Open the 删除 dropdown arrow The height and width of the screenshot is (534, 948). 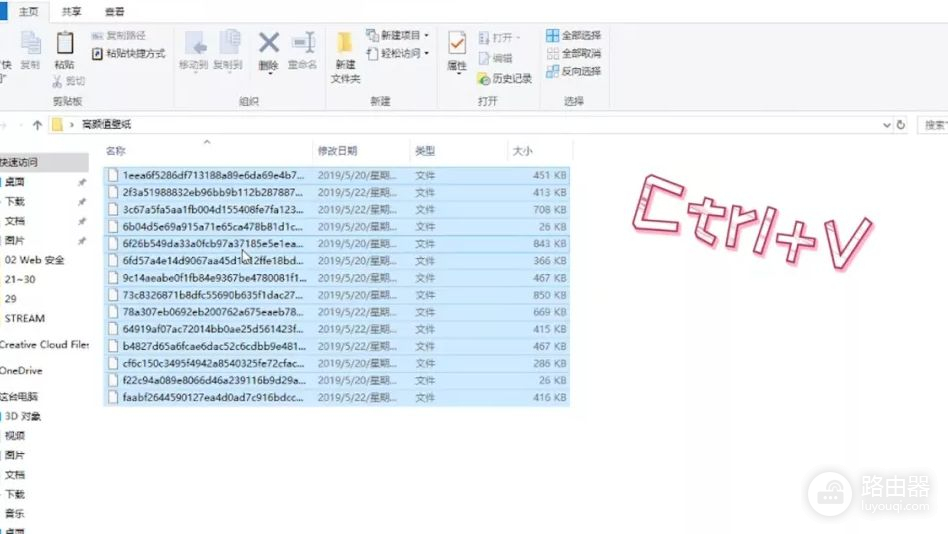[268, 73]
